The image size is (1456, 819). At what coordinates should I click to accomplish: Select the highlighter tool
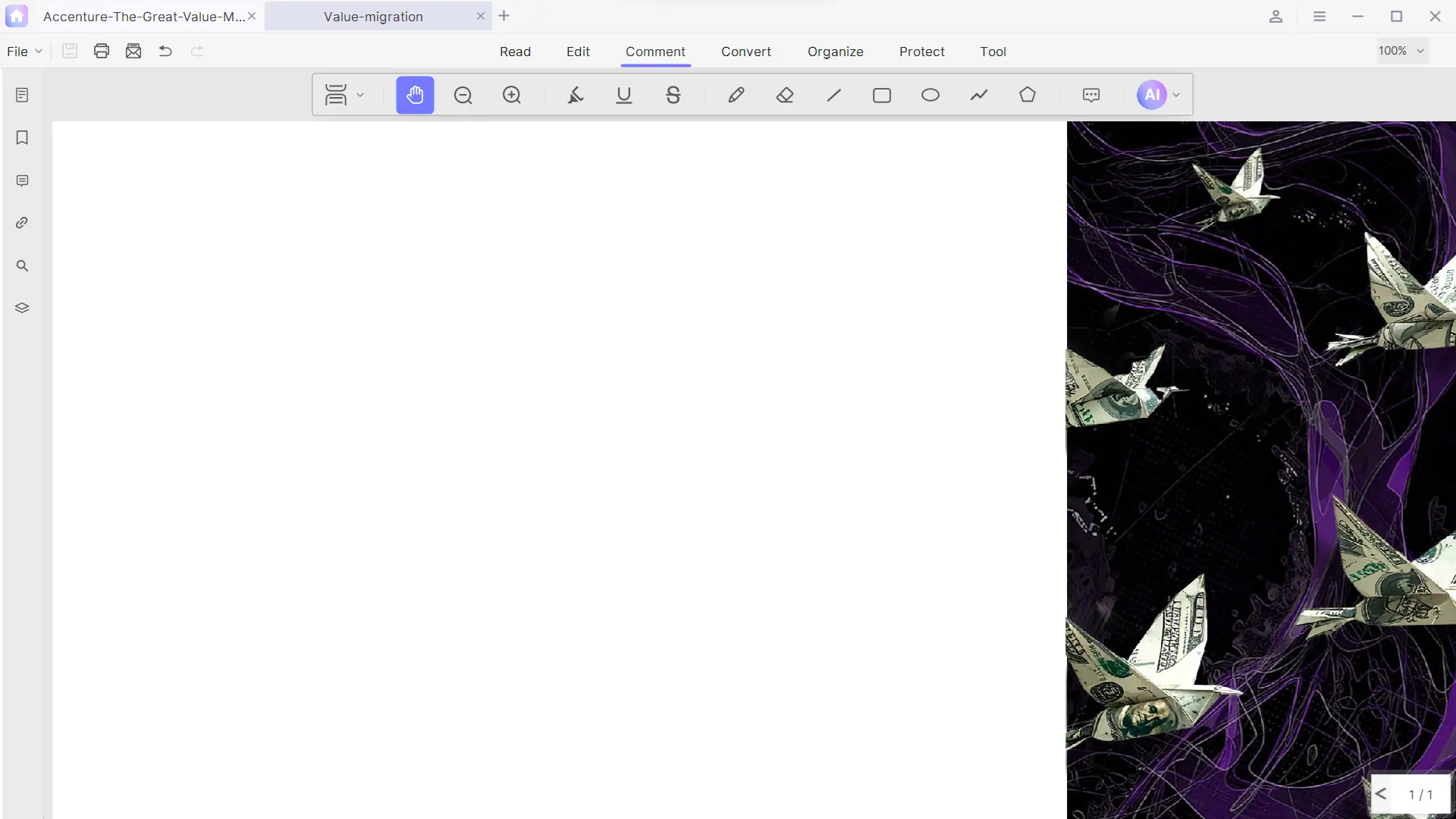(576, 95)
